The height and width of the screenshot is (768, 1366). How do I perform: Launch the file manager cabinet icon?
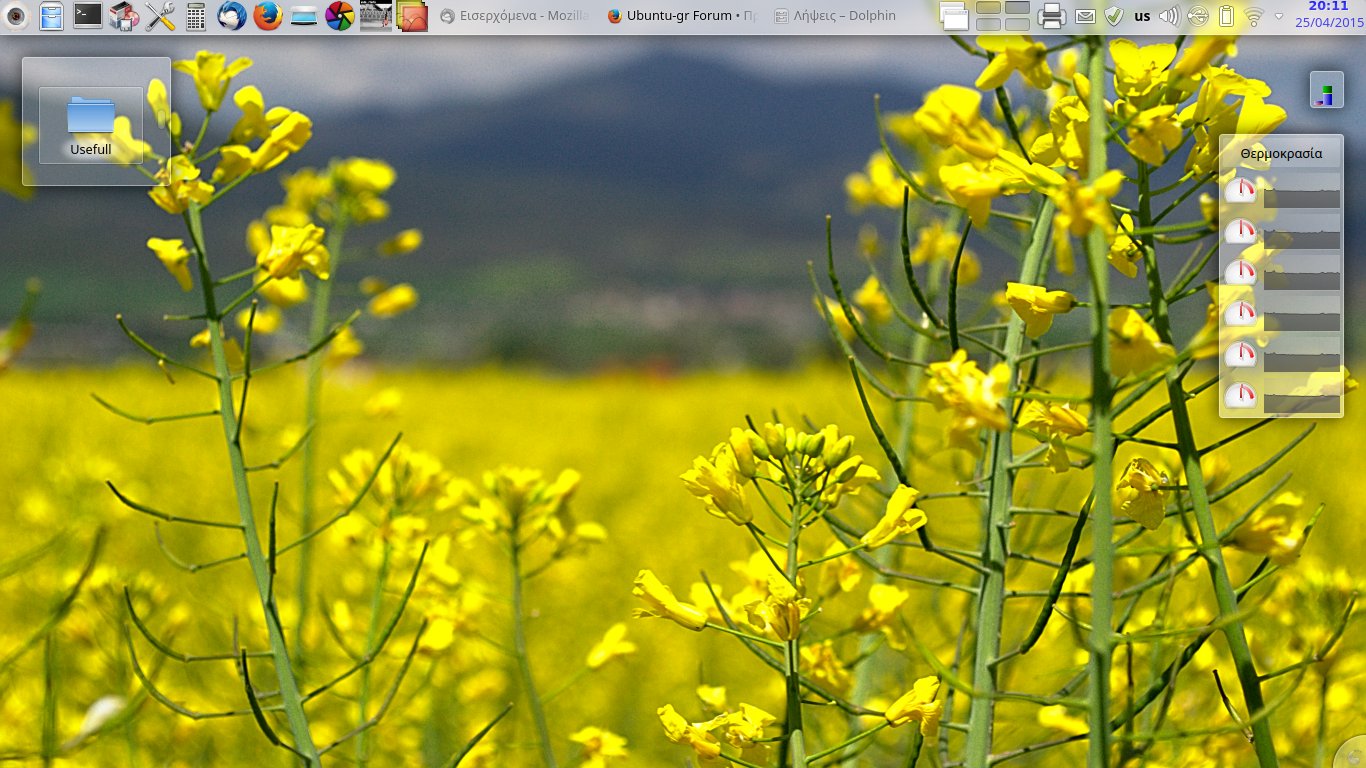click(51, 15)
